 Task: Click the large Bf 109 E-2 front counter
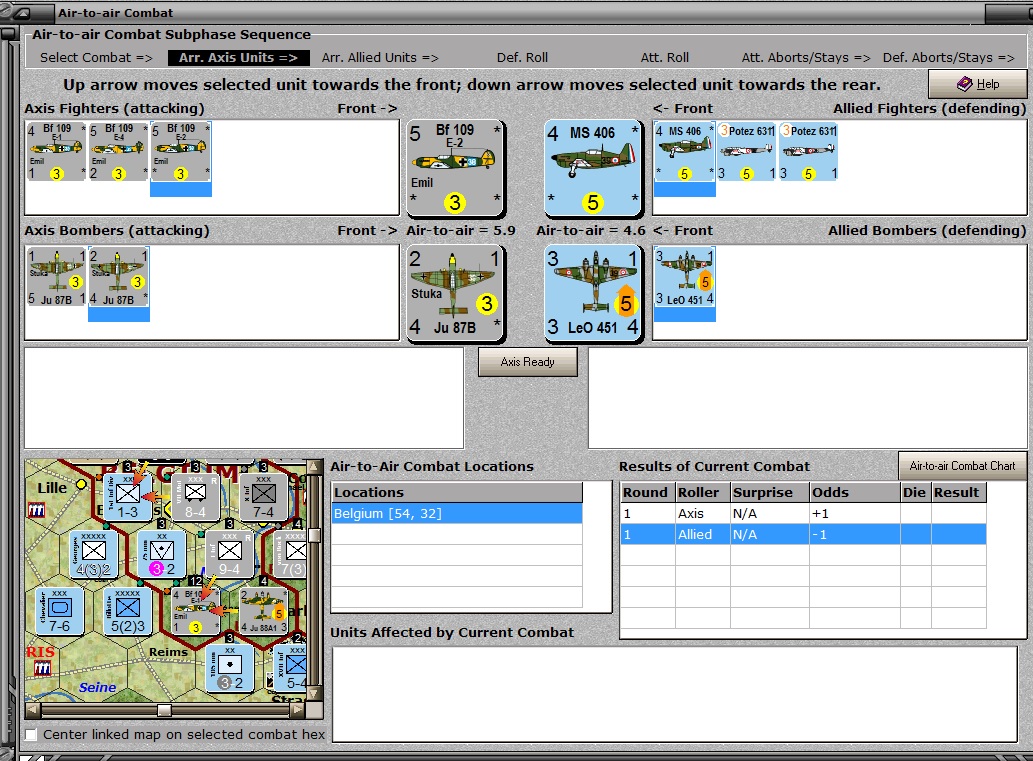455,168
